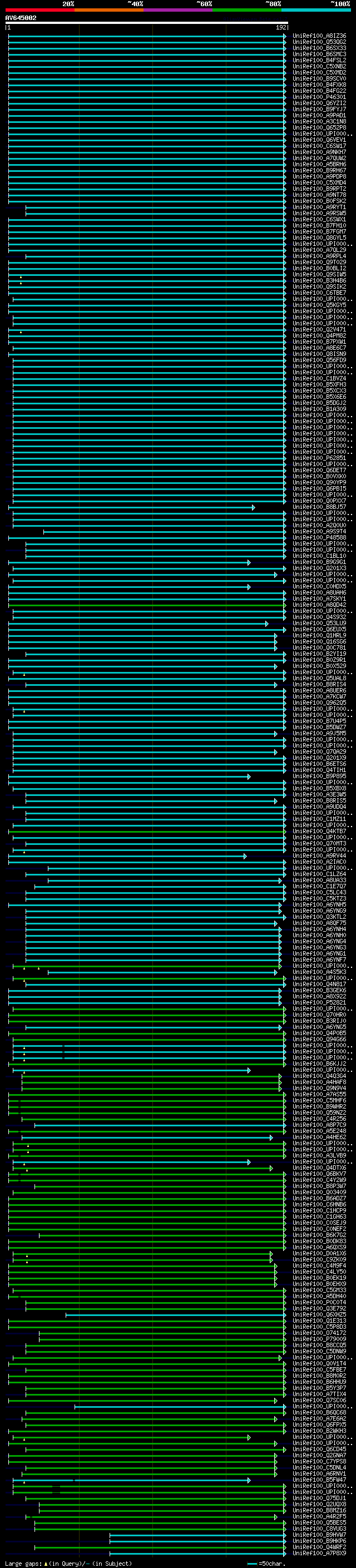
Task: Open hit UniRef100_A6YNF7
Action: pyautogui.click(x=319, y=960)
